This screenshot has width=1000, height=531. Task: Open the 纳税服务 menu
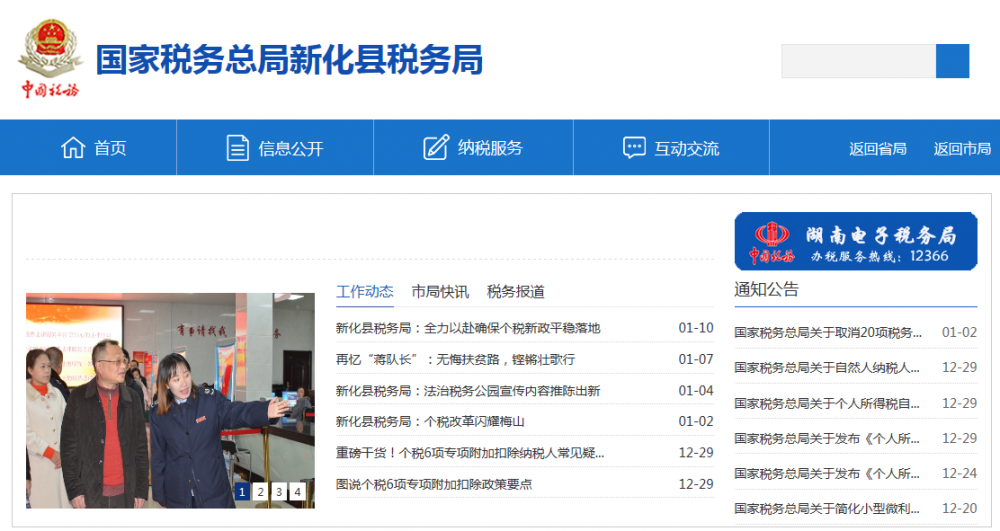tap(490, 148)
